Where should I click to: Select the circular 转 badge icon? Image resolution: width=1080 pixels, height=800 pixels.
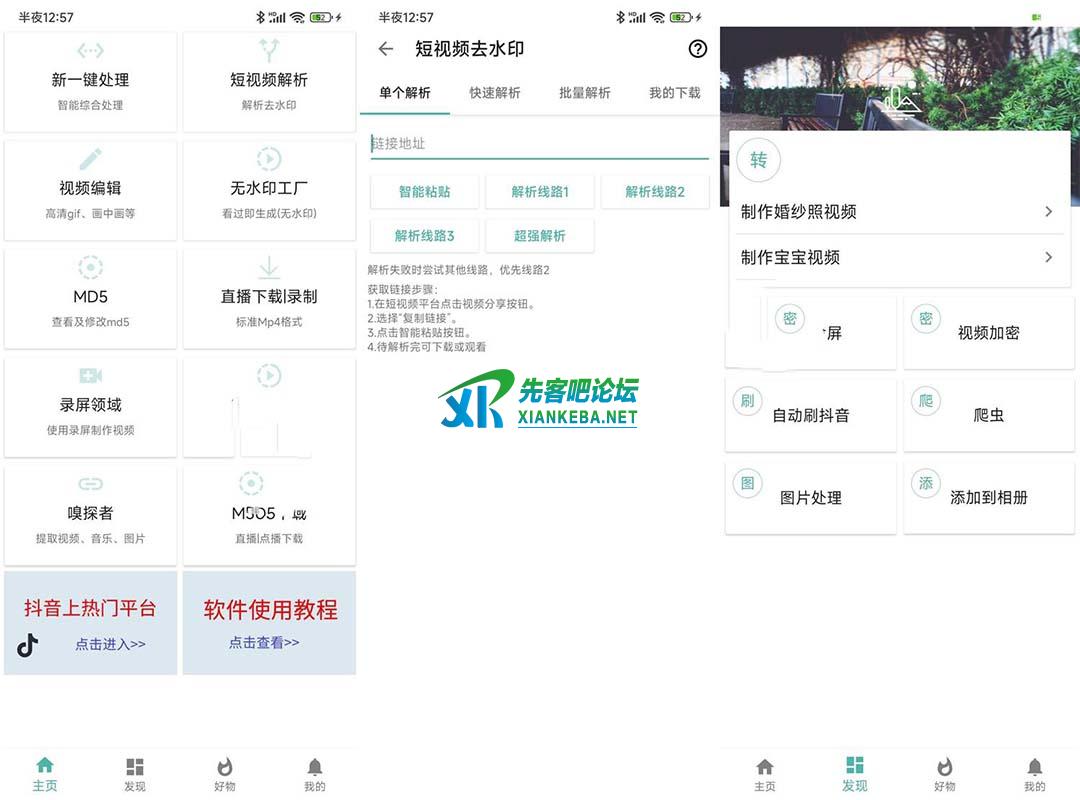click(759, 160)
